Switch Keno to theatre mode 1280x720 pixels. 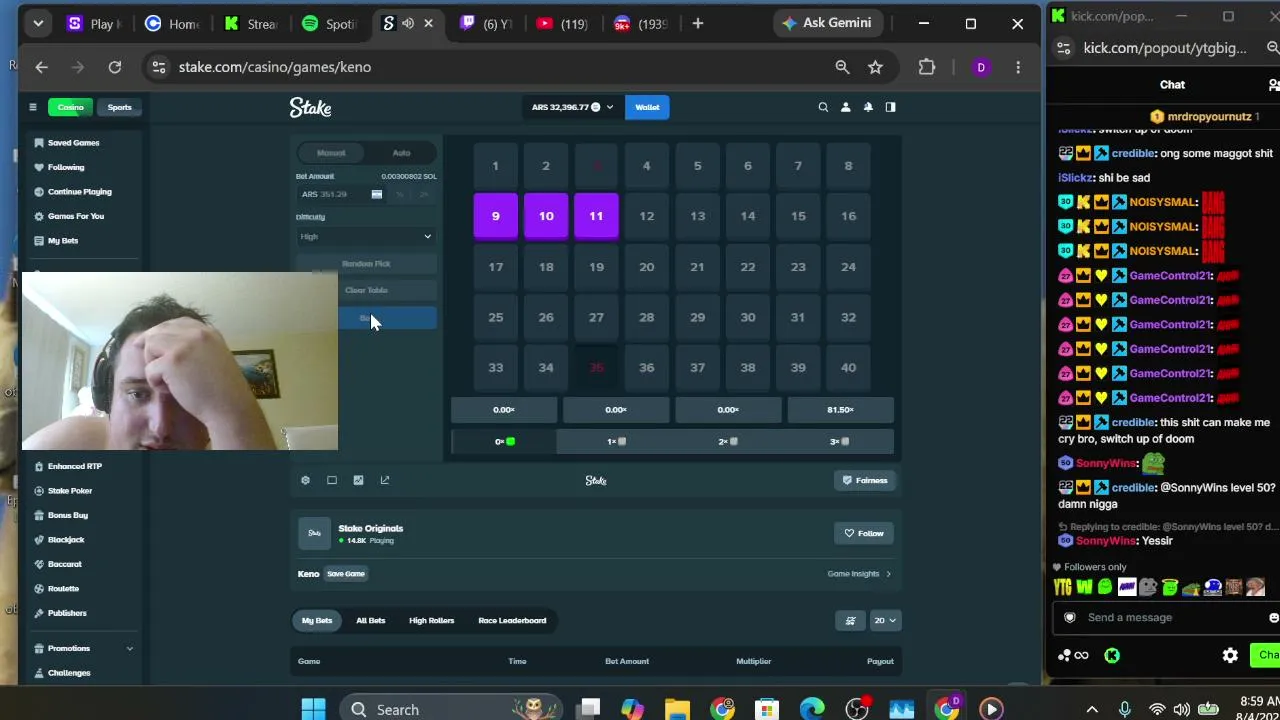[x=332, y=480]
